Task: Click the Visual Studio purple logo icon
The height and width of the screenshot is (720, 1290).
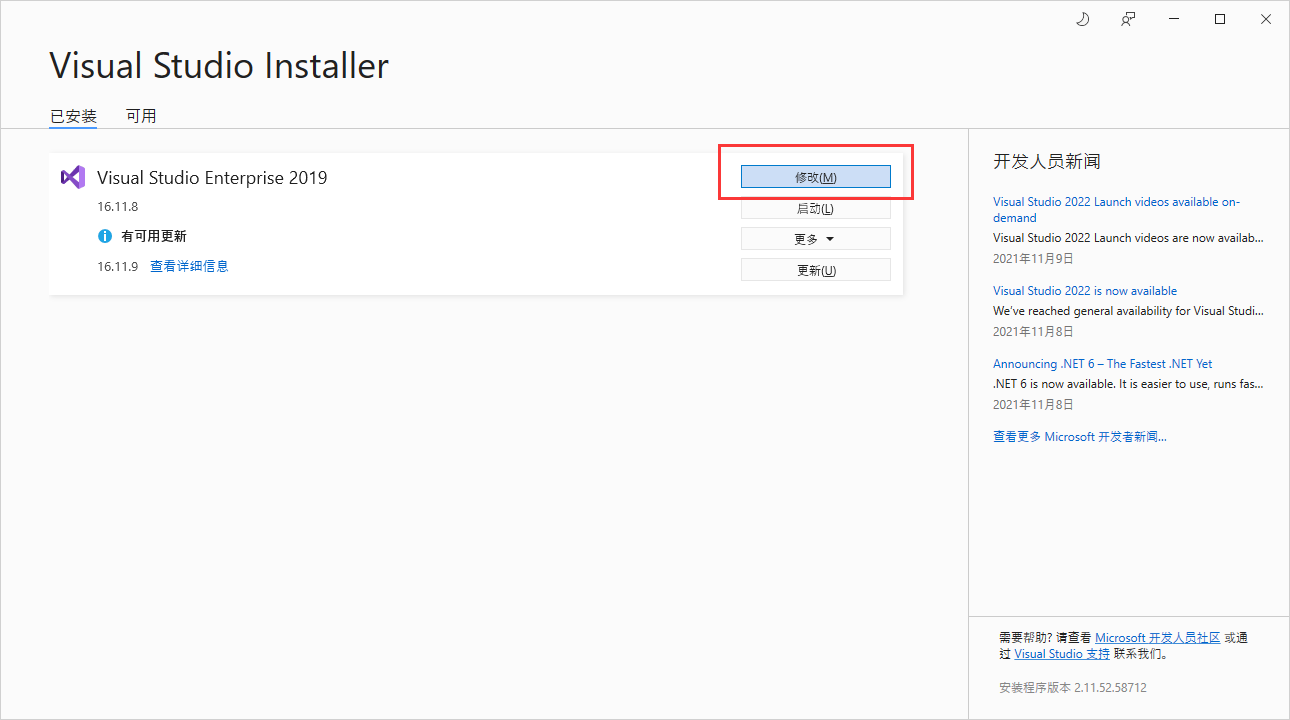Action: point(72,177)
